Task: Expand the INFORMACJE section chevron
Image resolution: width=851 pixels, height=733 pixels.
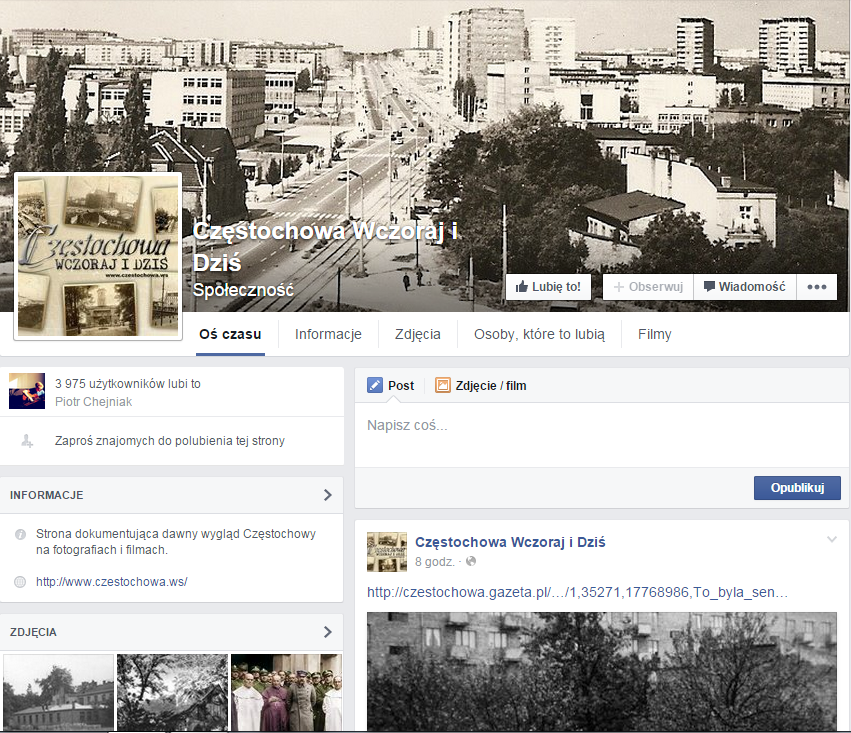Action: tap(328, 495)
